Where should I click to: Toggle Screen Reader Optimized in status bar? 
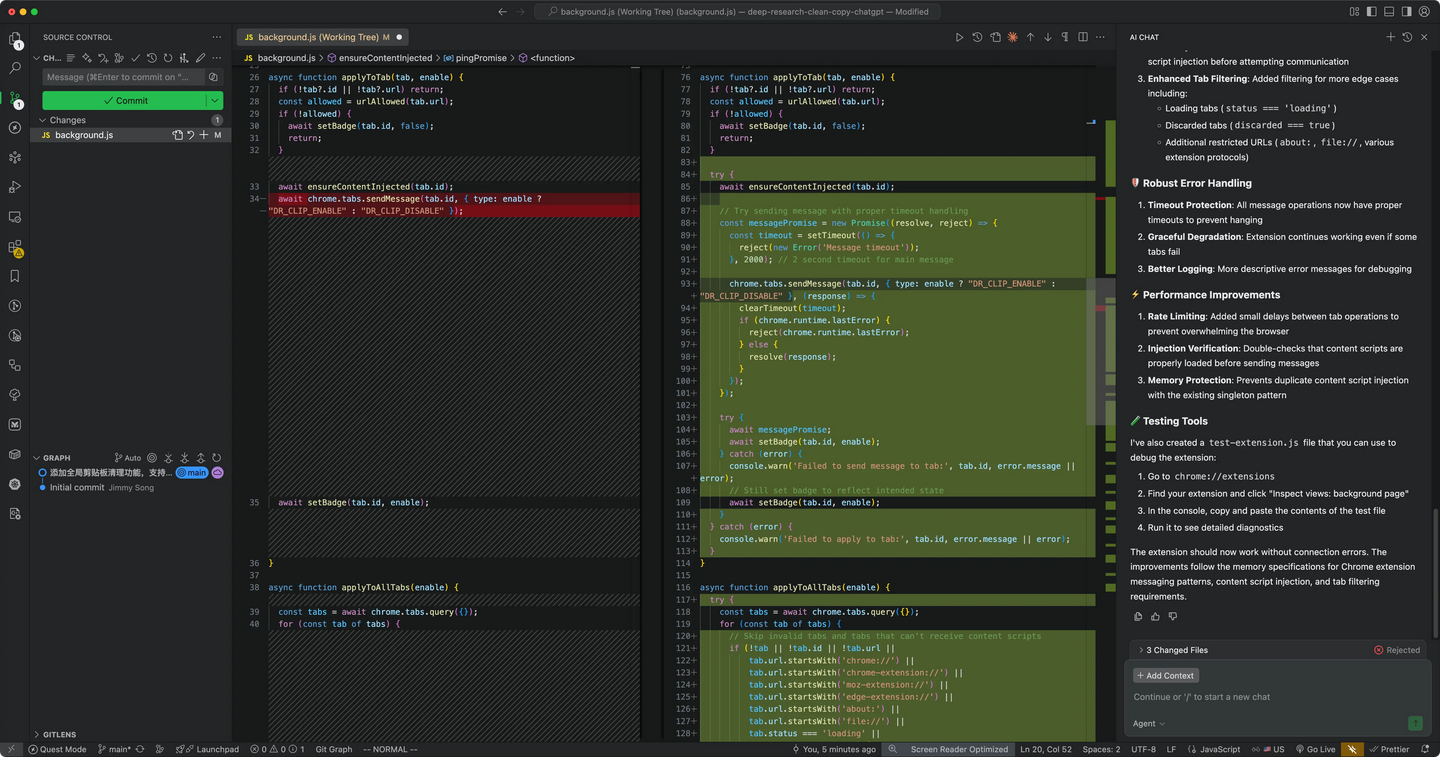pos(958,749)
